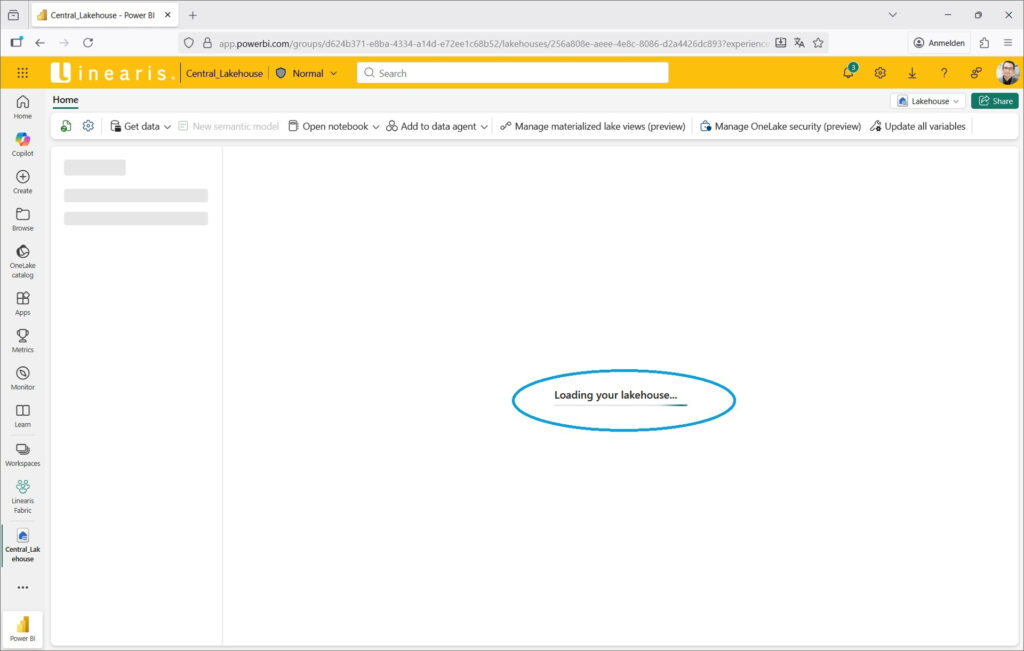Viewport: 1024px width, 651px height.
Task: Select the Home ribbon tab
Action: 65,100
